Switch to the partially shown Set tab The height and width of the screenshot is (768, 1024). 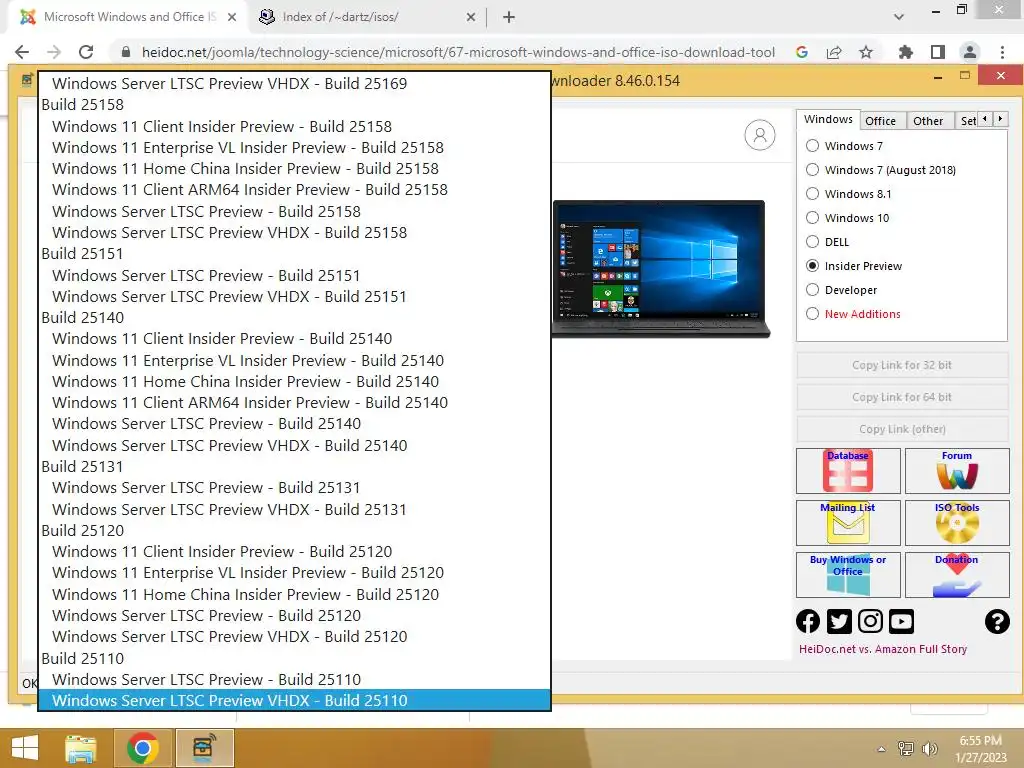click(x=967, y=121)
